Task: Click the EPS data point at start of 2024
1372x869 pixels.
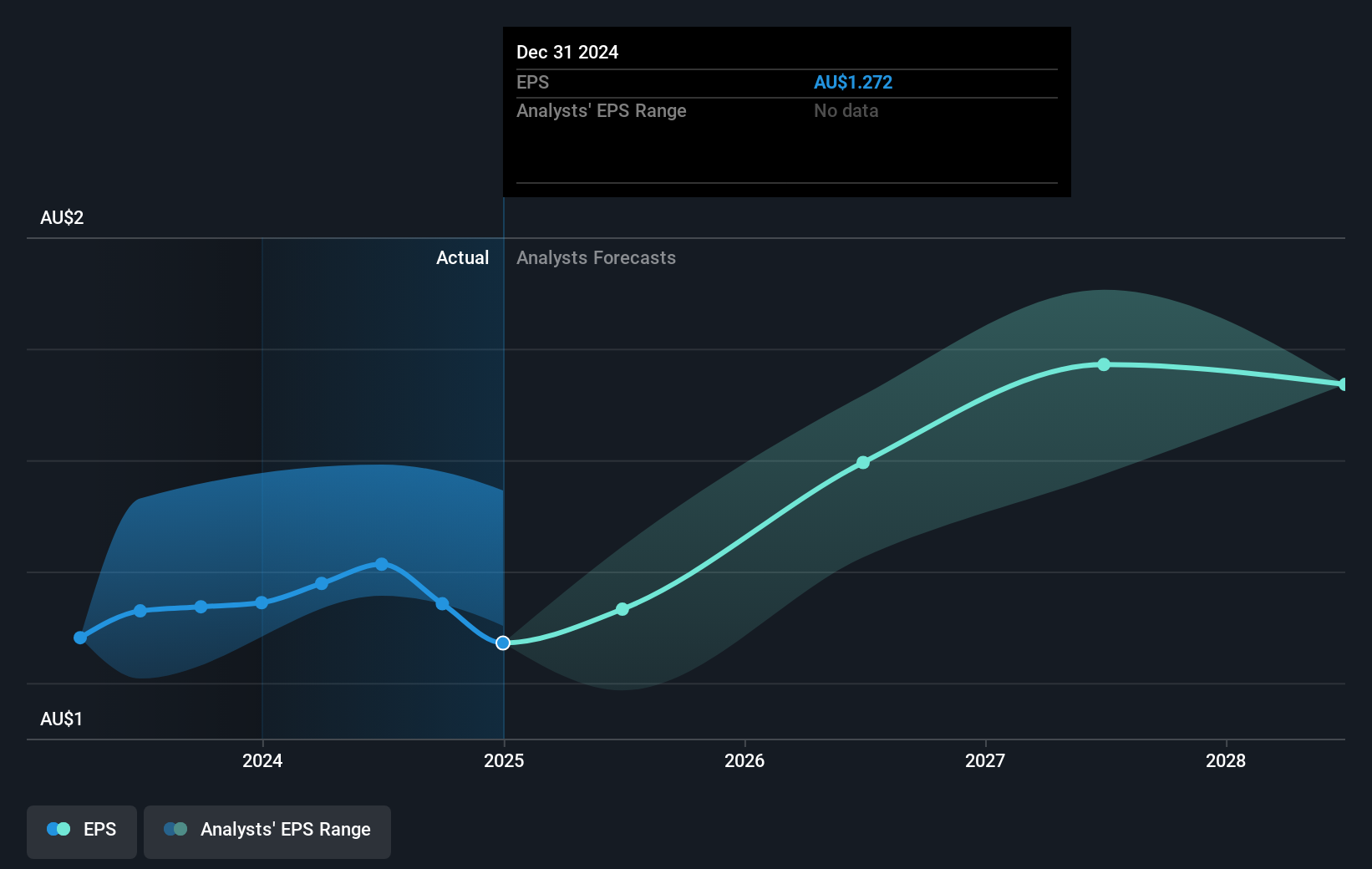Action: pos(262,602)
